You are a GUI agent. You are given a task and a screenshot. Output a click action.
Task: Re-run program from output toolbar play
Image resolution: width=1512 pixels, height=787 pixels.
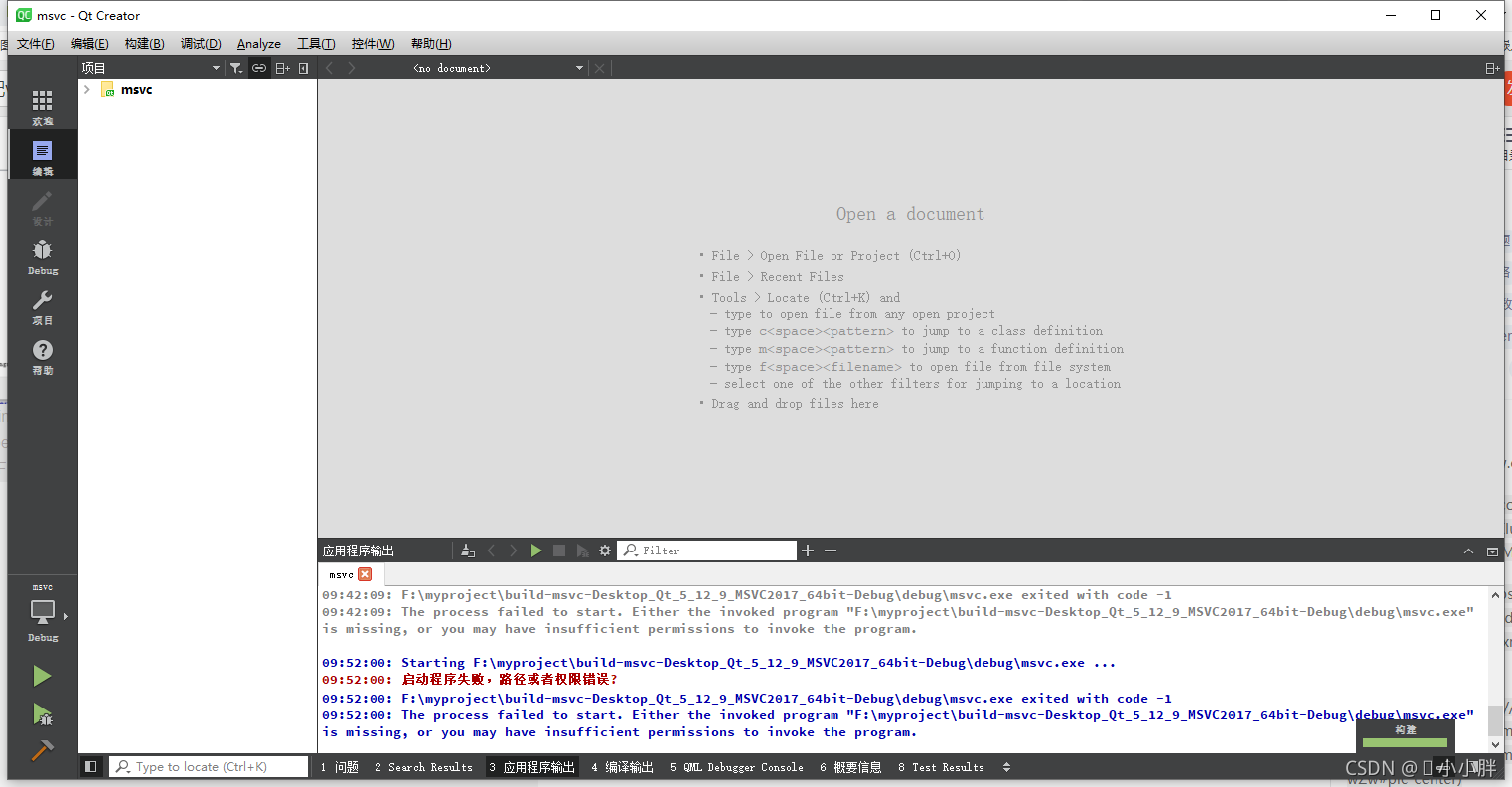536,551
